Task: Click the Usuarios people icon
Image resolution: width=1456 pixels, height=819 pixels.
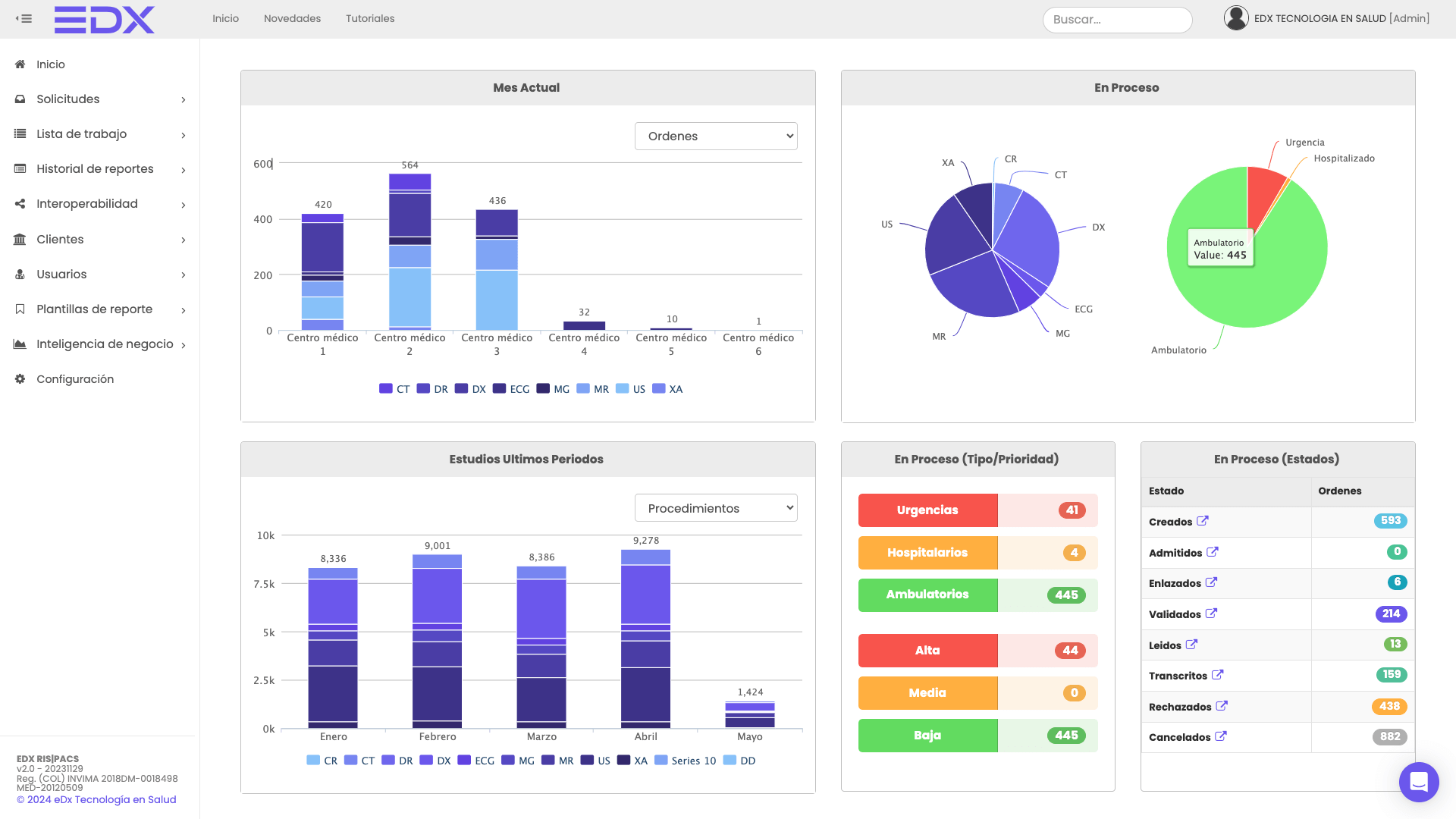Action: [20, 275]
